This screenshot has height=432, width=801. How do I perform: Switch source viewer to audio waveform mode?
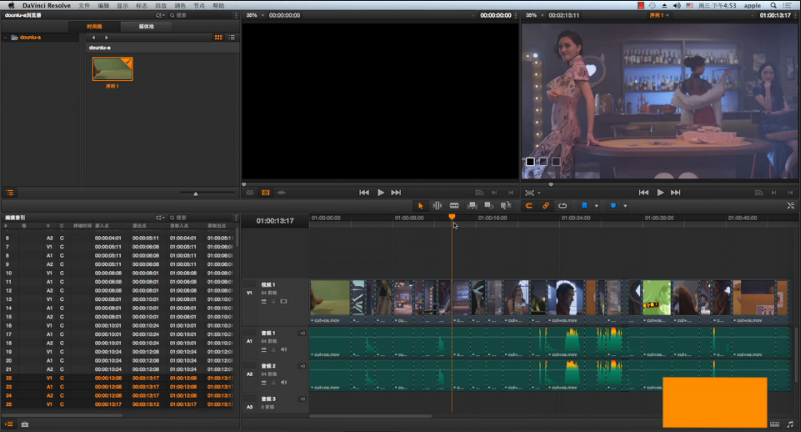[281, 193]
